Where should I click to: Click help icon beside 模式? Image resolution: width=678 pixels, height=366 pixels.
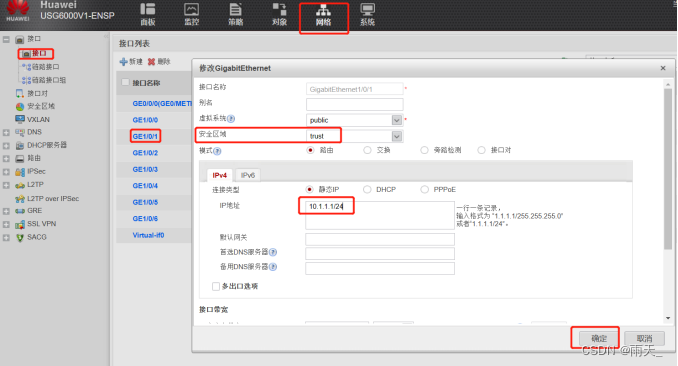point(217,151)
